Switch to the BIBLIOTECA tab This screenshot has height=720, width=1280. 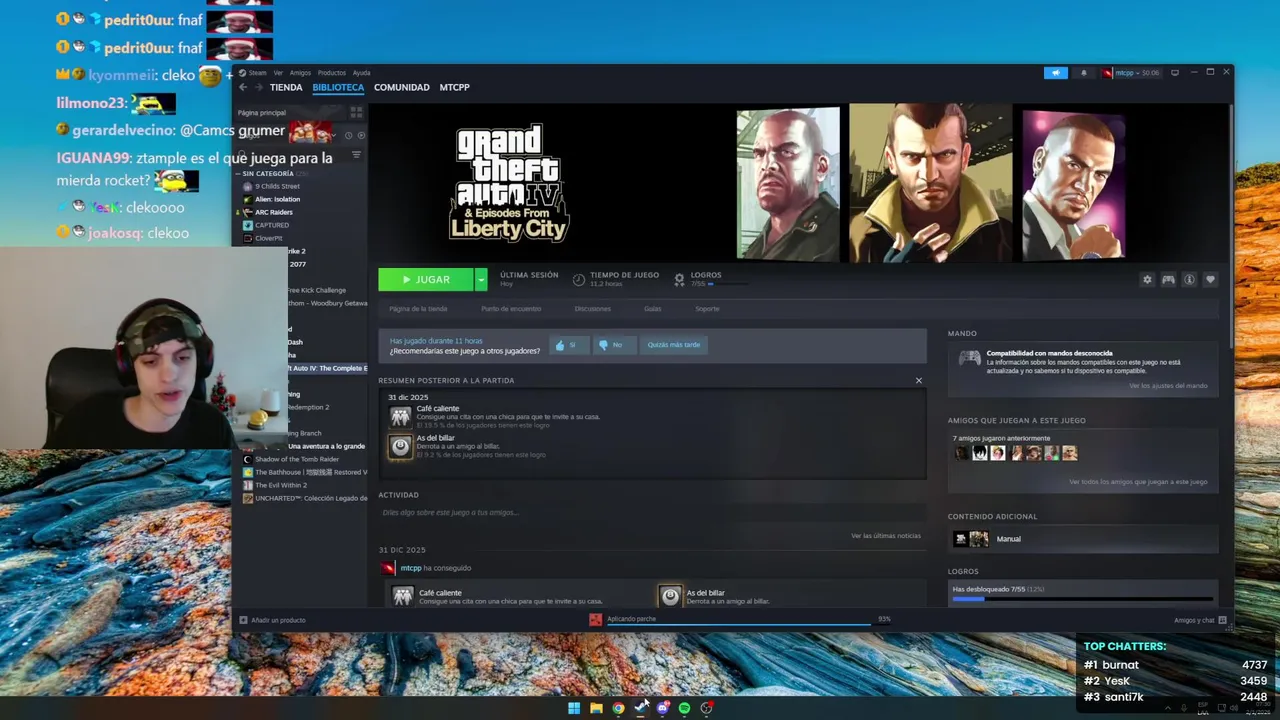click(x=338, y=87)
